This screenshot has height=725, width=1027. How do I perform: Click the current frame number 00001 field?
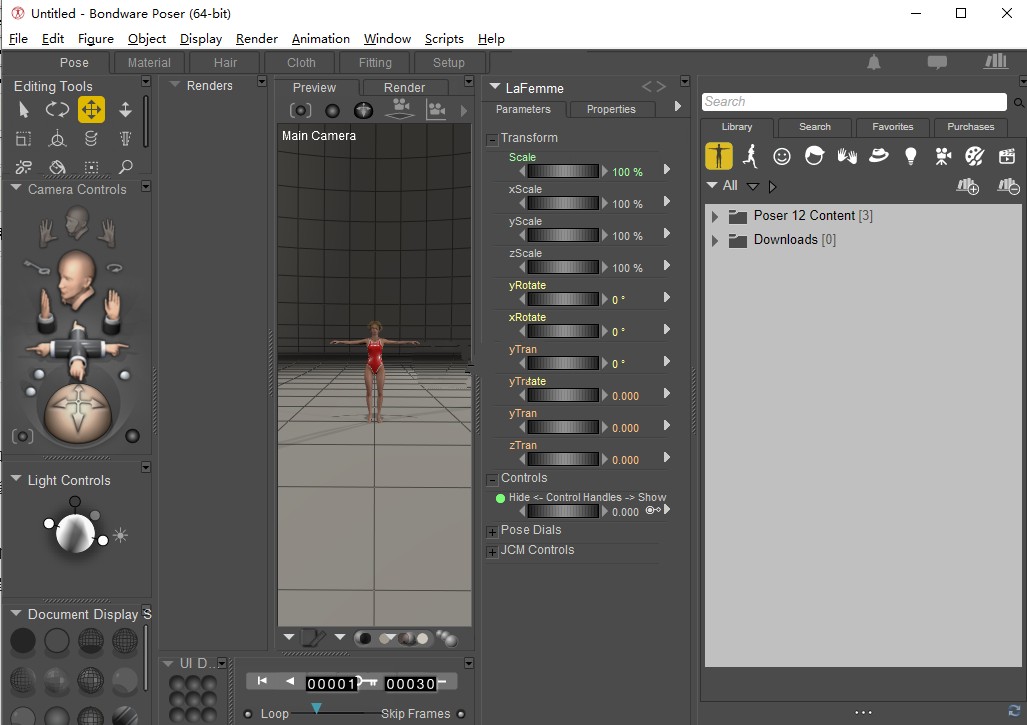(331, 684)
